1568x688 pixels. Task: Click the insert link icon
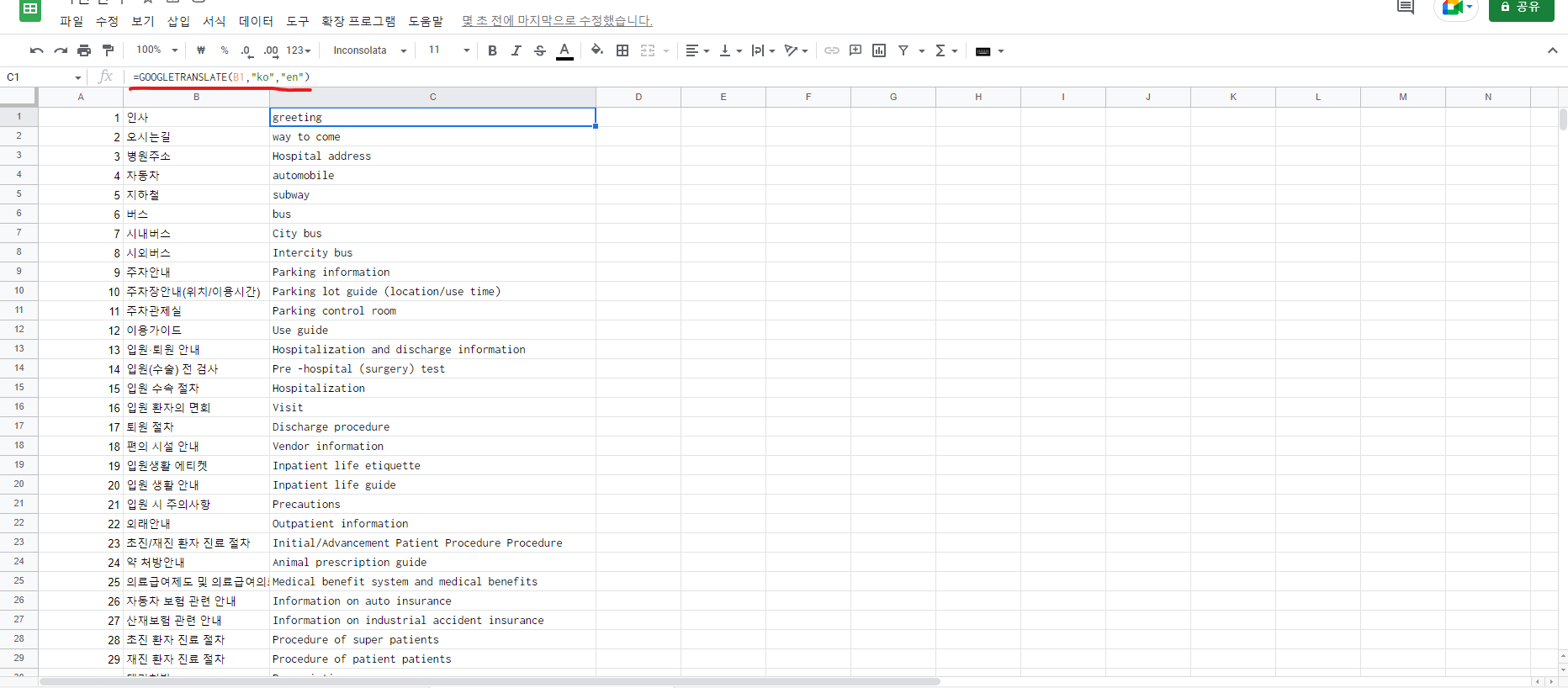click(x=831, y=50)
